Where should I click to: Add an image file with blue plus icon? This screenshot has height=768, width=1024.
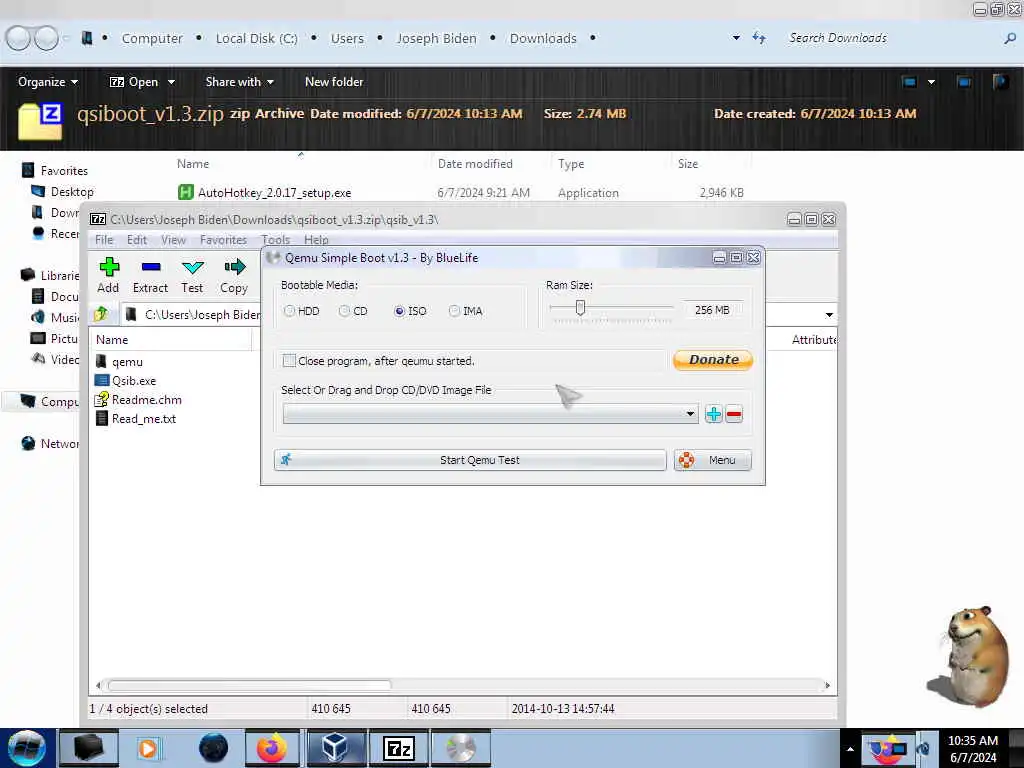pos(713,414)
